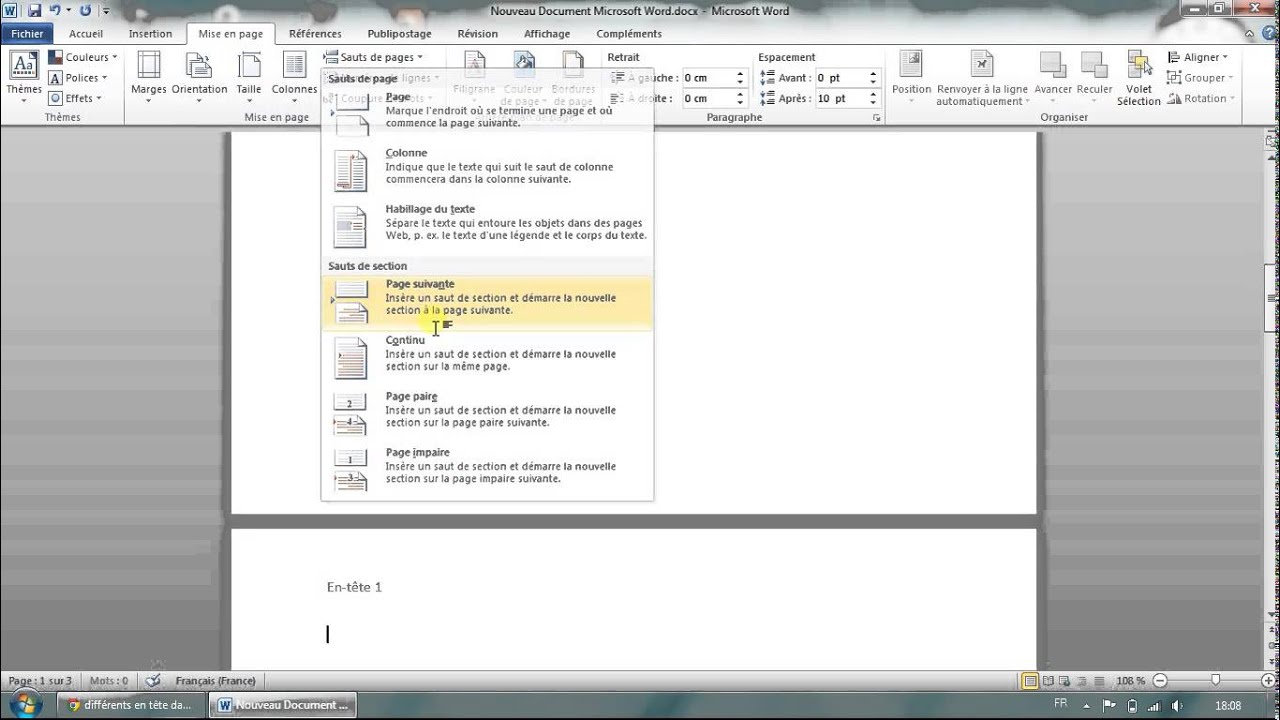Viewport: 1280px width, 720px height.
Task: Select Continu section break
Action: pos(487,358)
